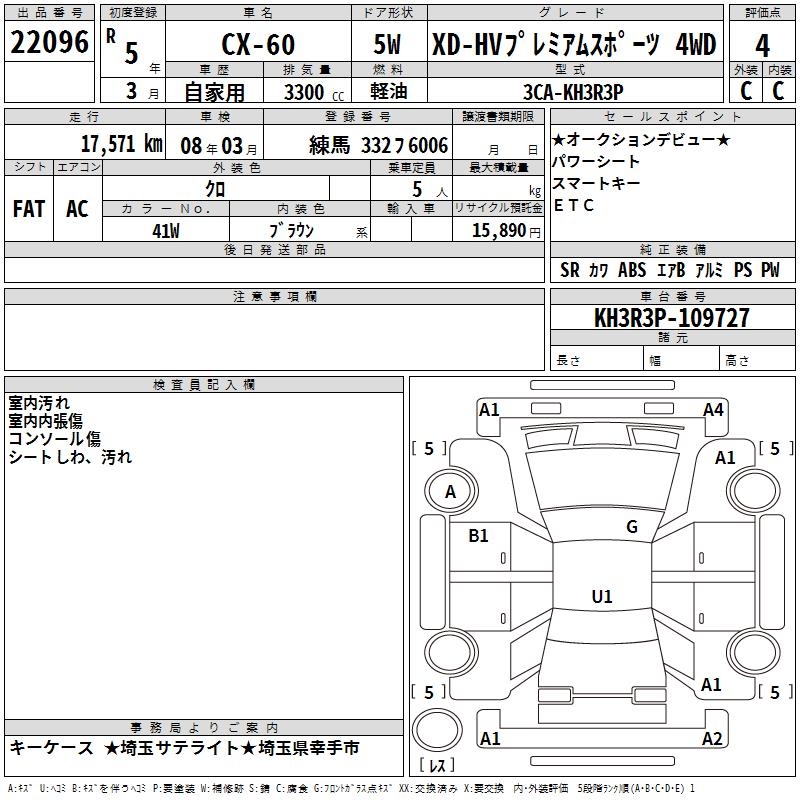Click the model code 3CA-KH3R3P
Viewport: 800px width, 800px height.
coord(573,92)
